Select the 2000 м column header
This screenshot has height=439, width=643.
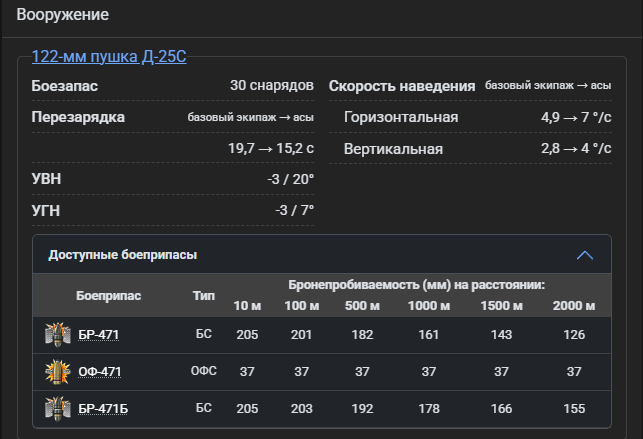click(574, 306)
